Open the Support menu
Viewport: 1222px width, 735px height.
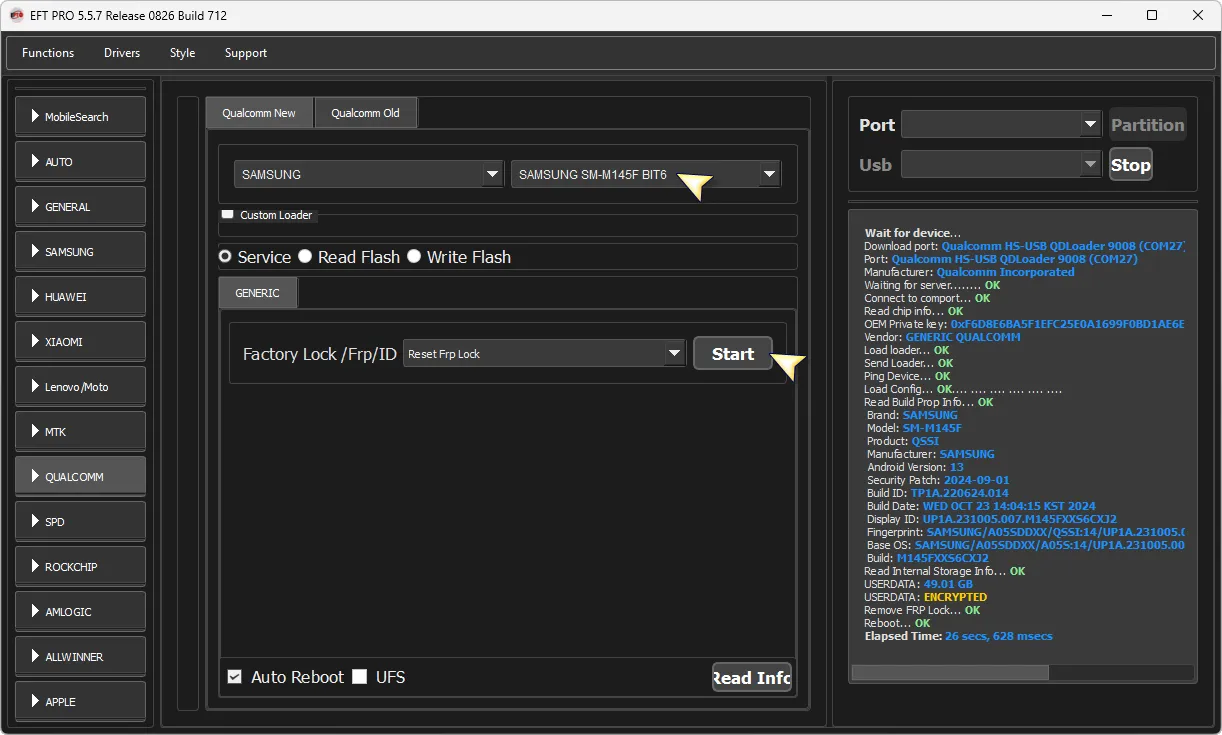pos(246,53)
